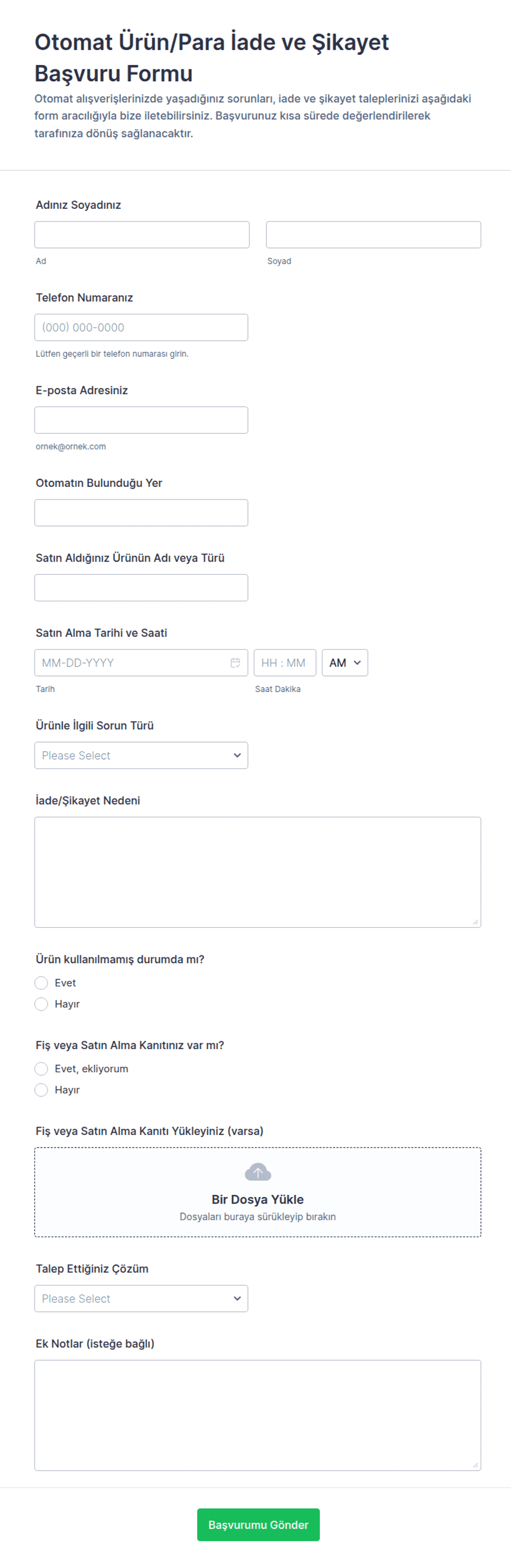511x1568 pixels.
Task: Click the İade/Şikayet Nedeni text area
Action: click(x=258, y=872)
